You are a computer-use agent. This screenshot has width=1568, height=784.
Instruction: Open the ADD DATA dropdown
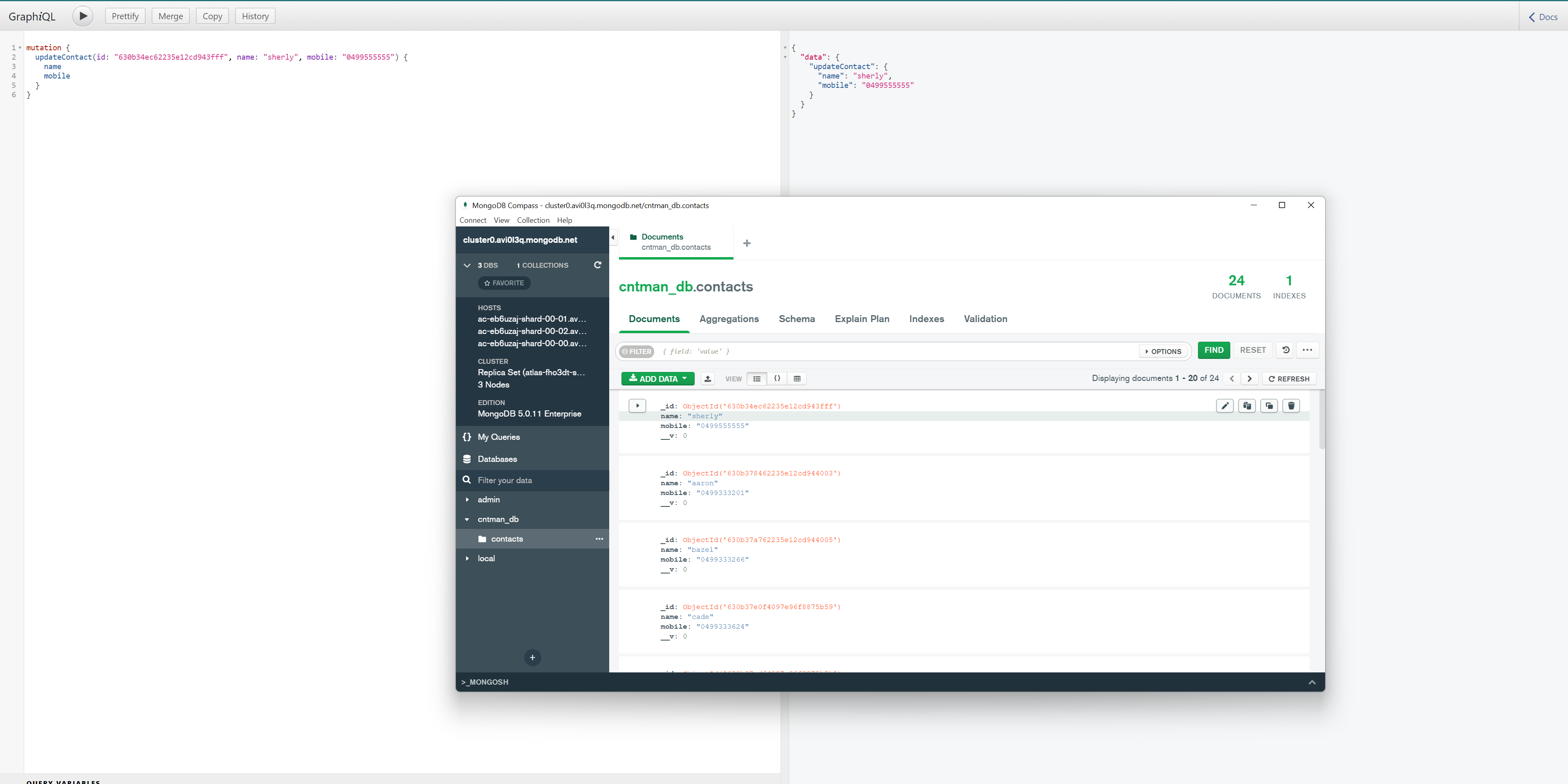tap(657, 379)
